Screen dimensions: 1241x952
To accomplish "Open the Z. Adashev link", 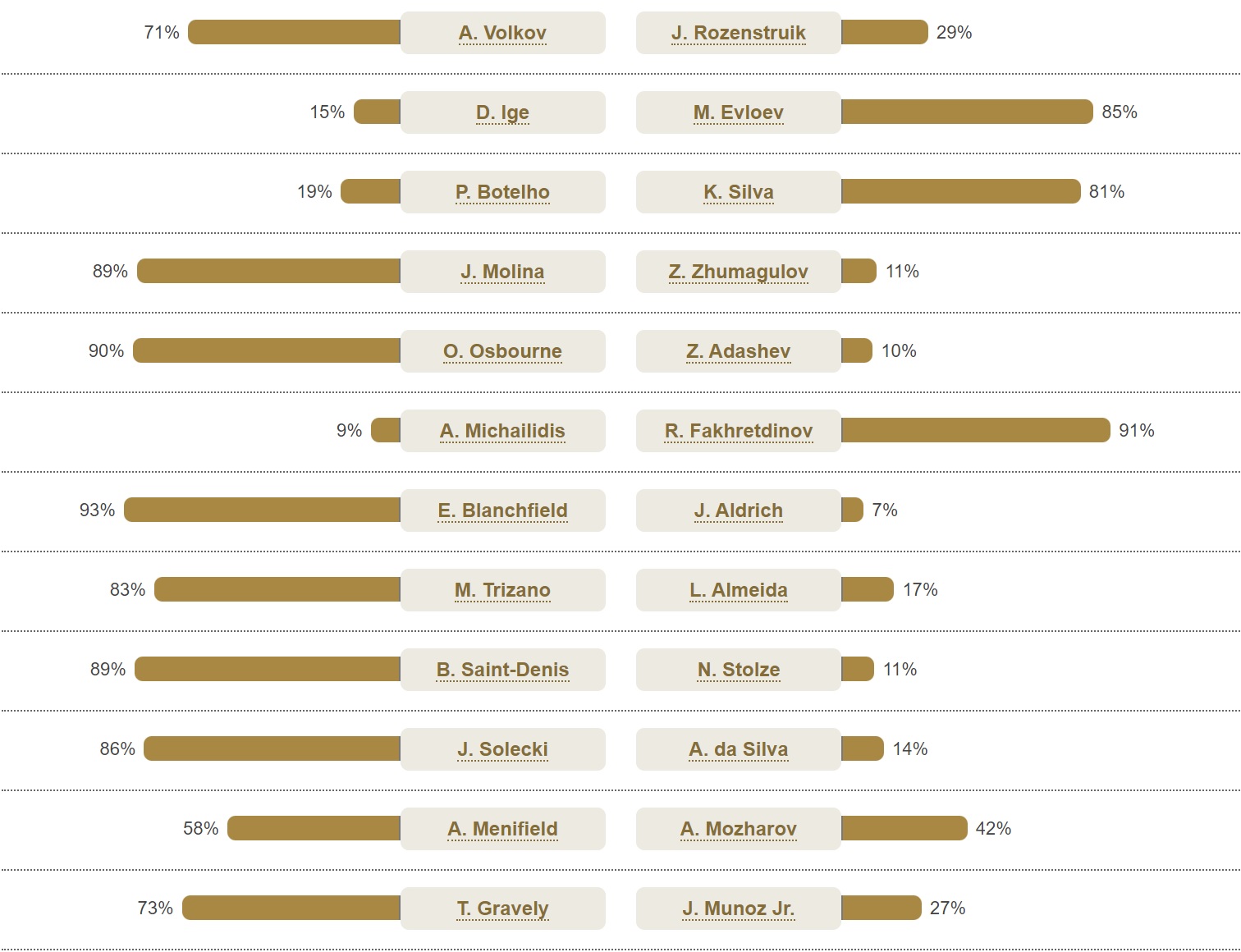I will pos(738,351).
